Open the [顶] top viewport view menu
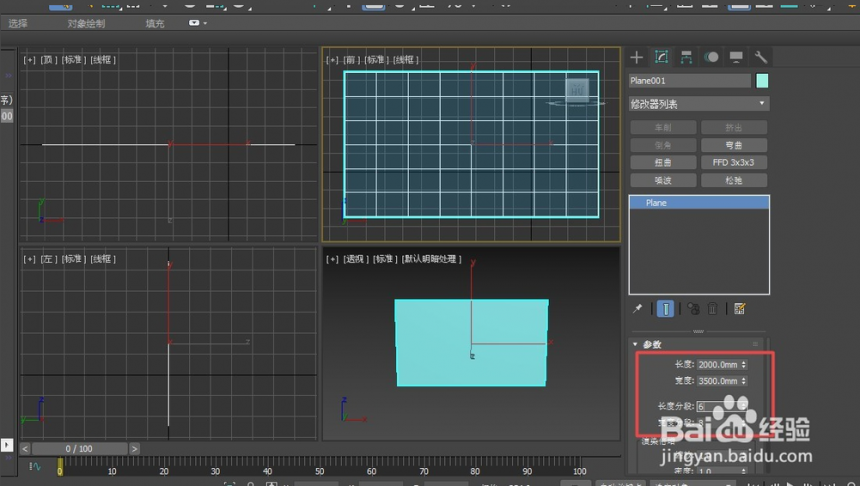Screen dimensions: 860x486 click(48, 59)
